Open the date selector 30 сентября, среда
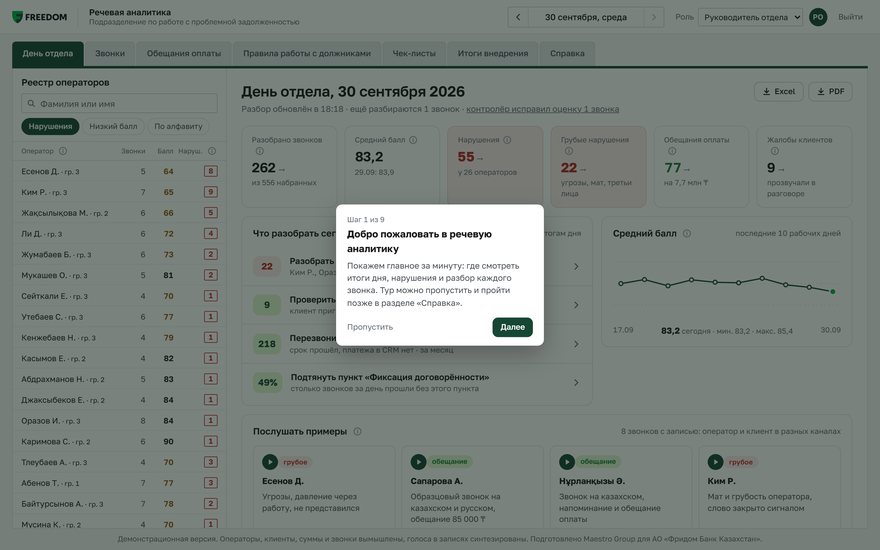The height and width of the screenshot is (550, 880). pyautogui.click(x=586, y=17)
